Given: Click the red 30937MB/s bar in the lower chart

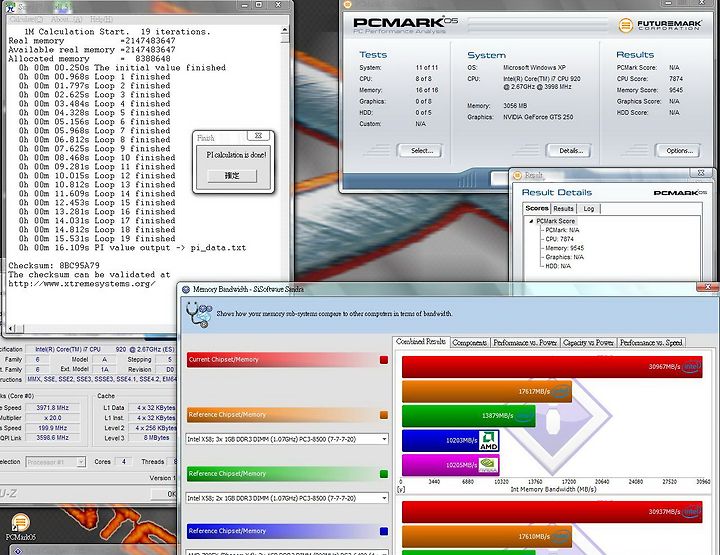Looking at the screenshot, I should (552, 511).
